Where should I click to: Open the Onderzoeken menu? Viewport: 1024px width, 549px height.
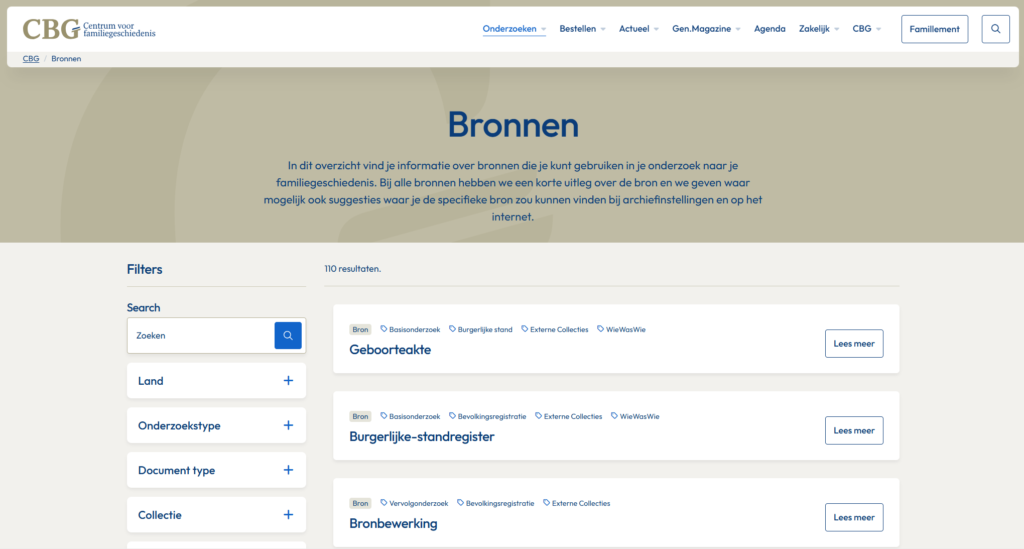click(514, 29)
